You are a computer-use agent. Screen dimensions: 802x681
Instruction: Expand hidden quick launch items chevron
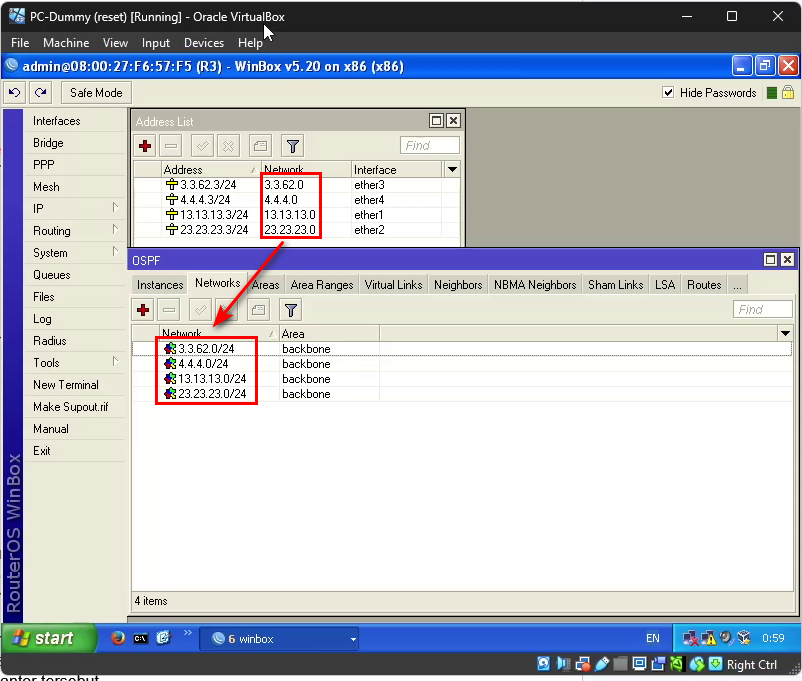pos(188,633)
